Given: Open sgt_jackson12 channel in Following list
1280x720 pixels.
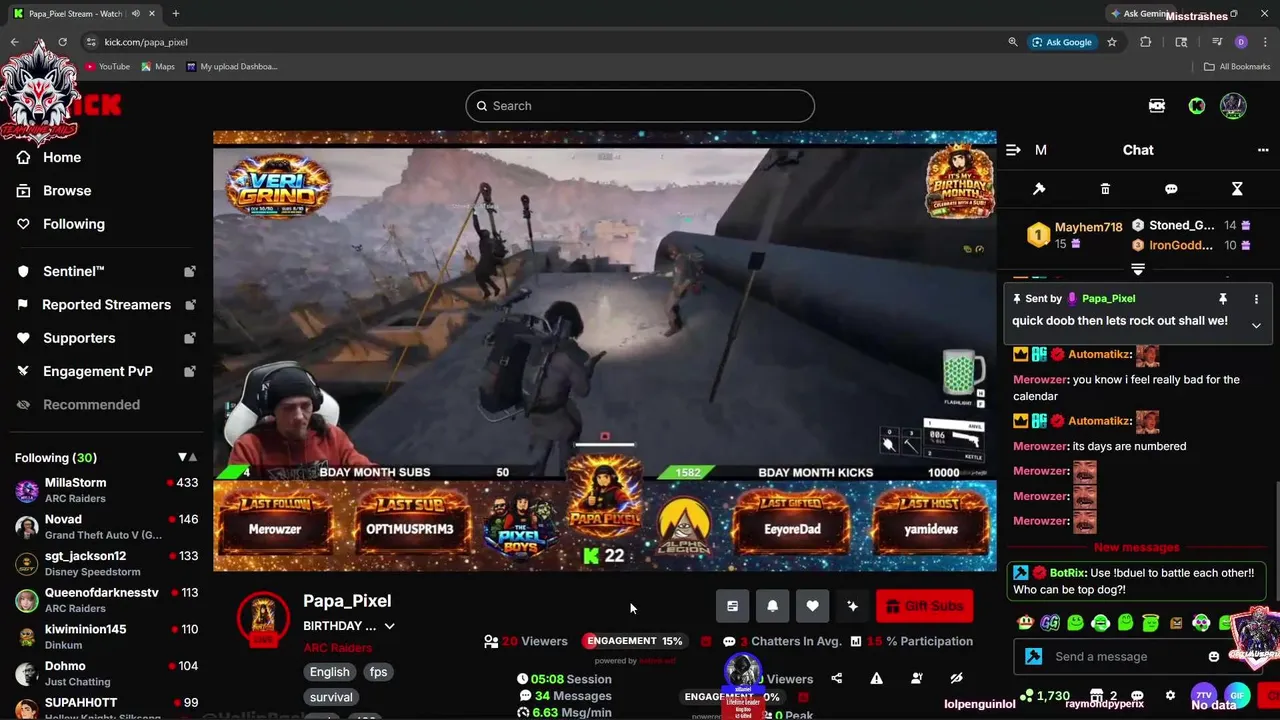Looking at the screenshot, I should (x=105, y=564).
